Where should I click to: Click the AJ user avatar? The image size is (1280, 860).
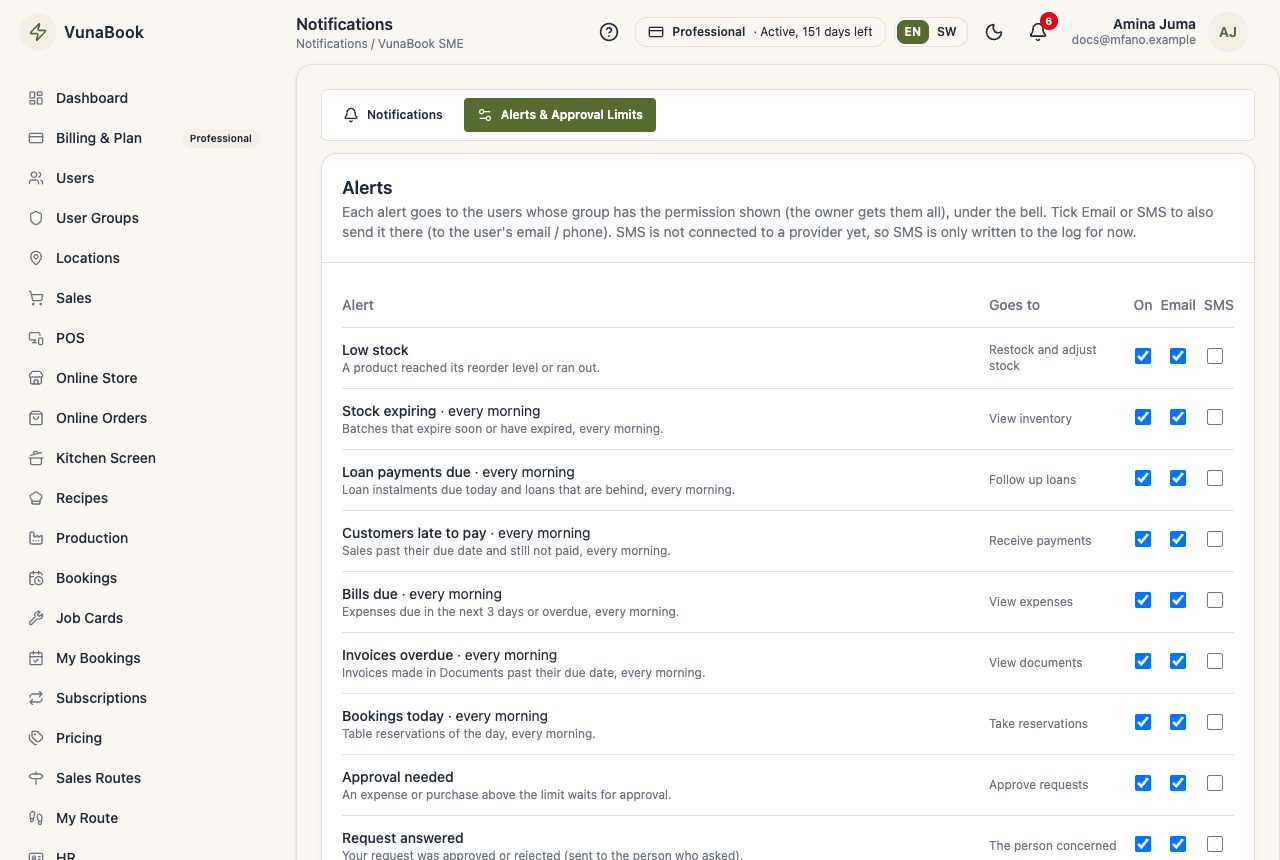tap(1228, 32)
